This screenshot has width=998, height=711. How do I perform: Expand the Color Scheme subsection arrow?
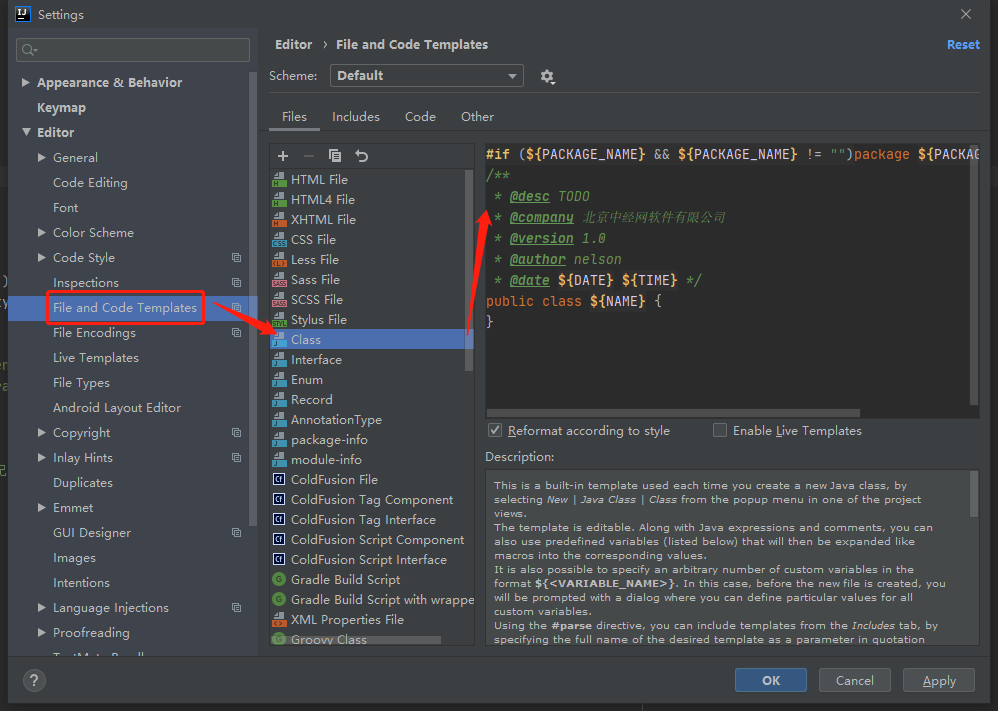(41, 233)
